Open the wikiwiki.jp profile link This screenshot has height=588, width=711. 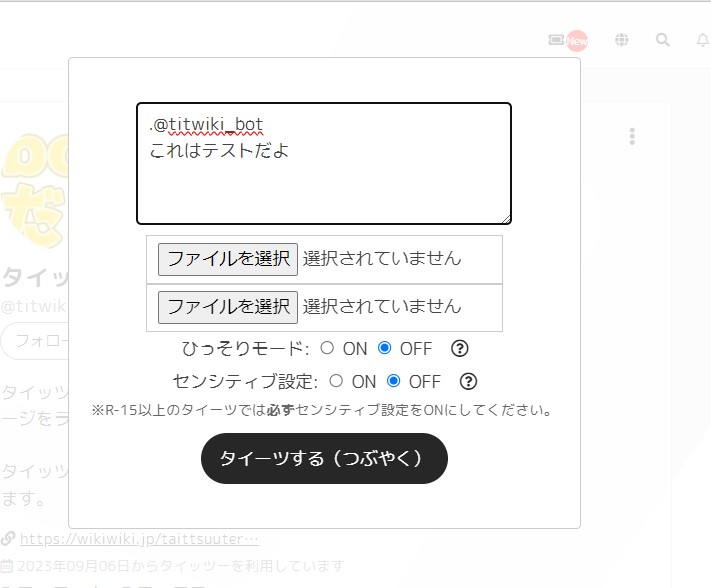point(139,539)
